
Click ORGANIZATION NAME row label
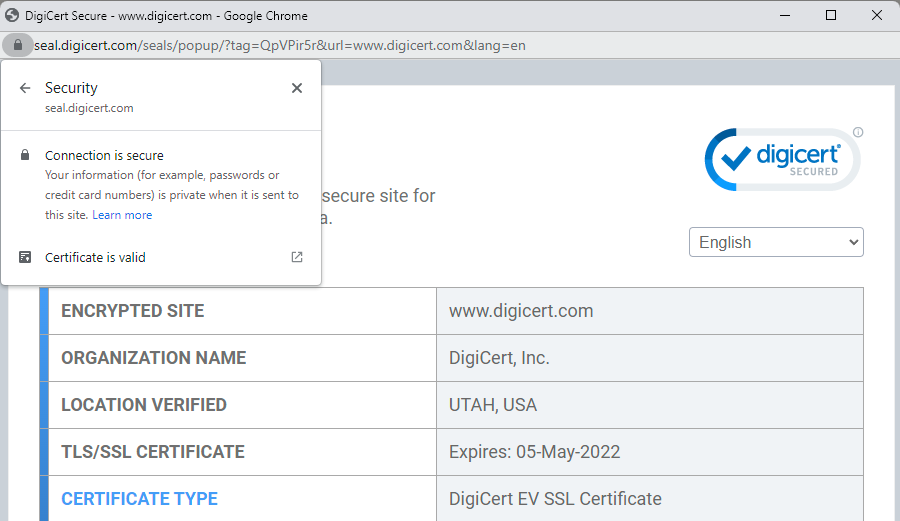(154, 357)
